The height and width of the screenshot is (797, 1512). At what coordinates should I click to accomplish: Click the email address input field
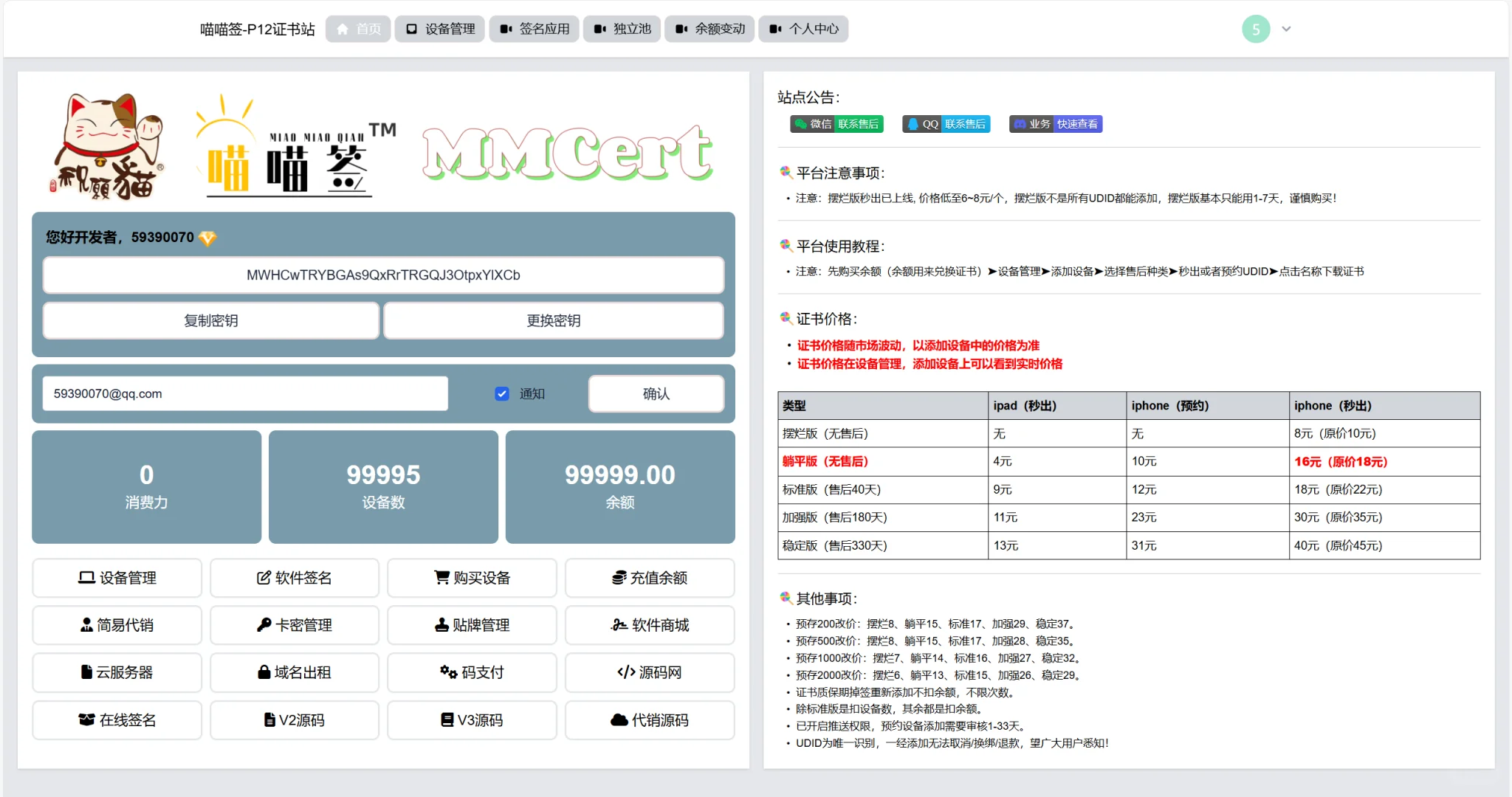(x=245, y=394)
